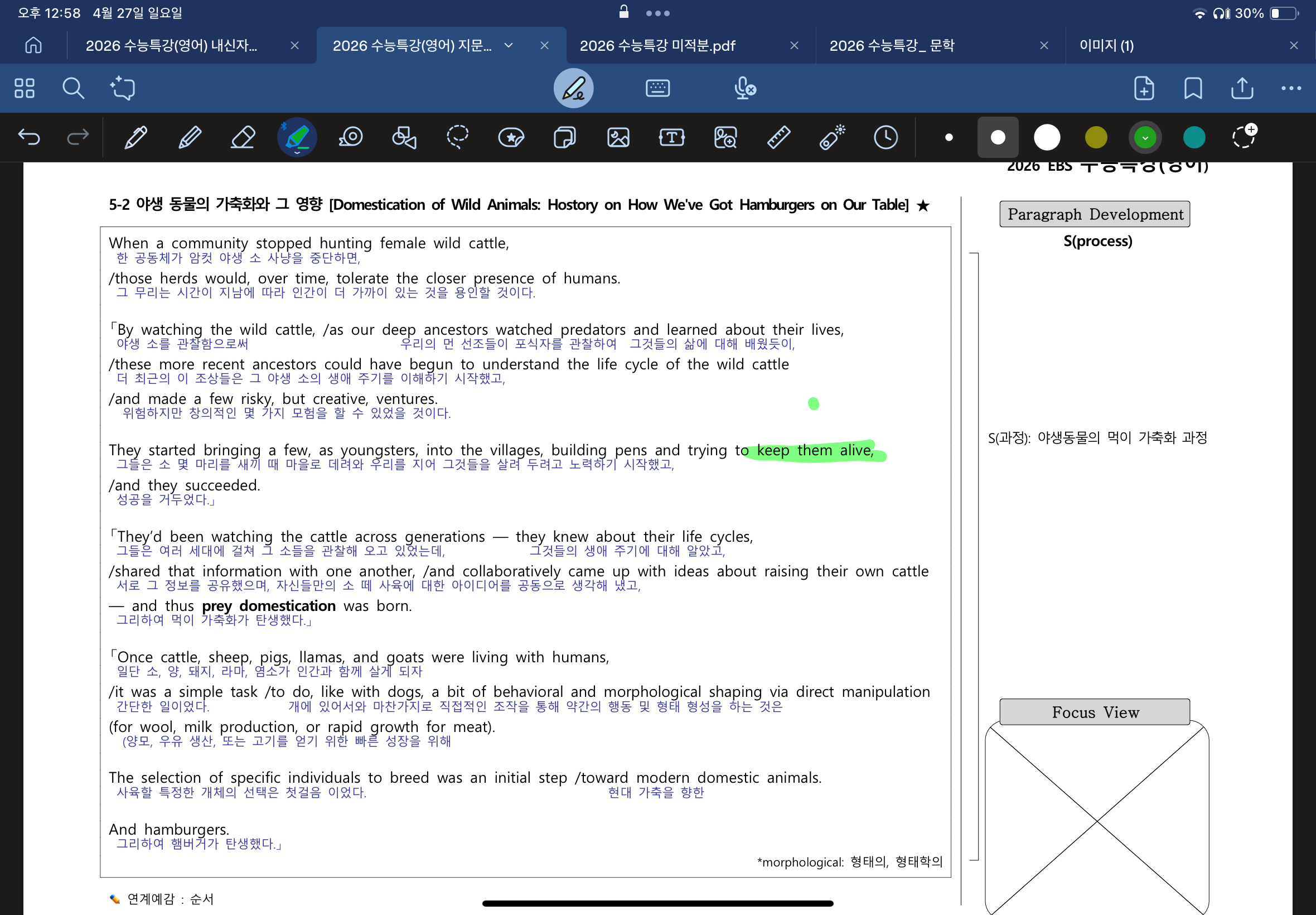Screen dimensions: 1316x915
Task: Undo the last stroke
Action: pyautogui.click(x=28, y=137)
